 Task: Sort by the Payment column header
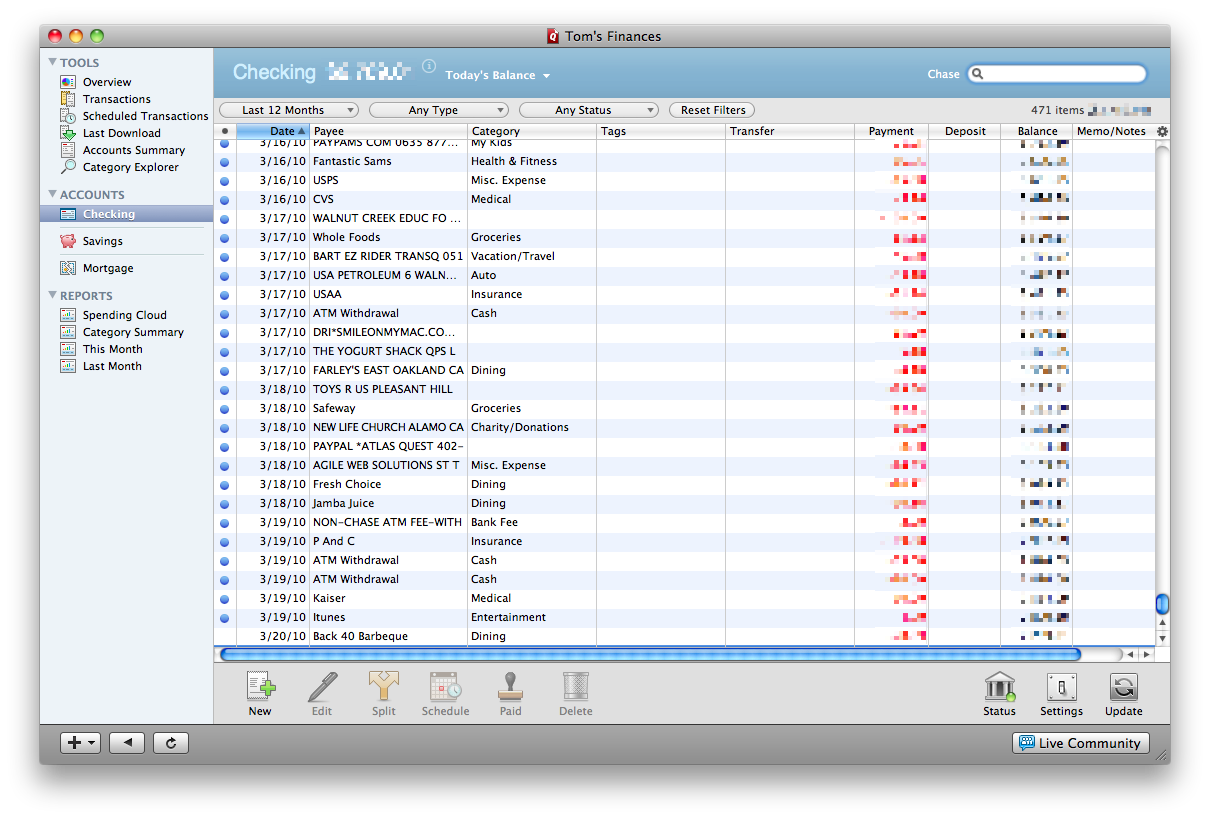click(x=891, y=131)
